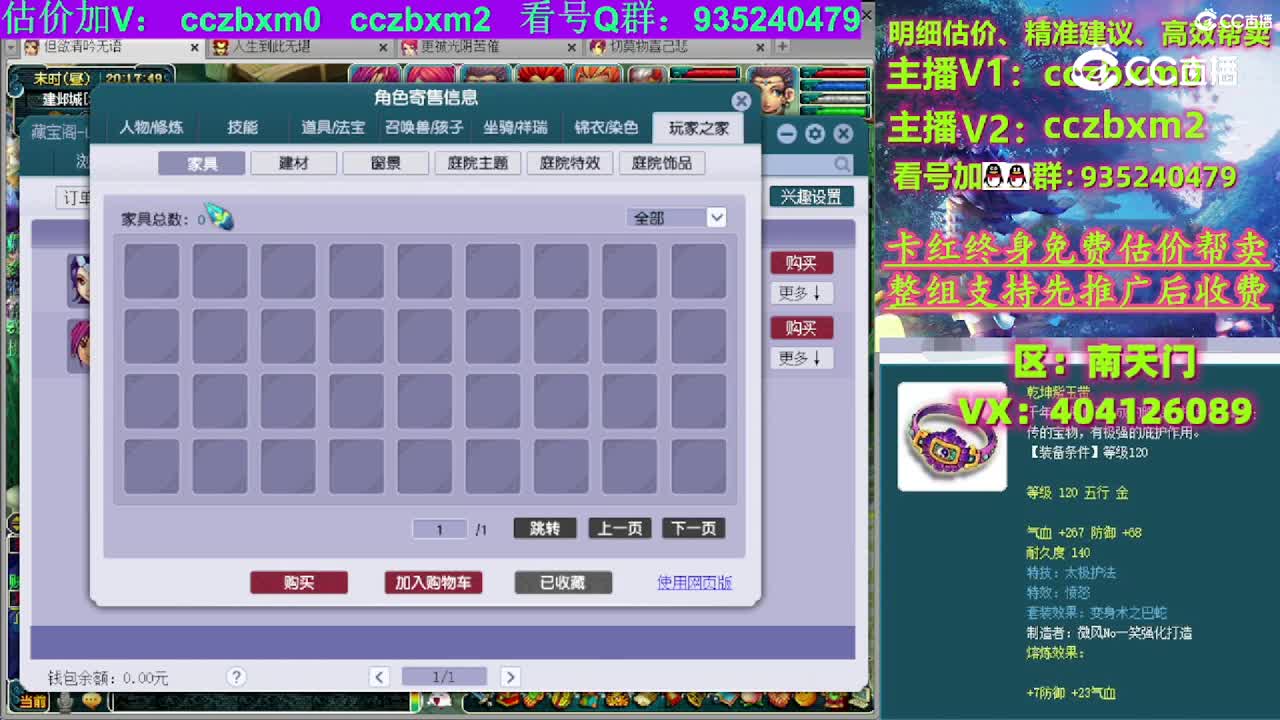The image size is (1280, 720).
Task: Add a new window tab with plus
Action: pos(783,47)
